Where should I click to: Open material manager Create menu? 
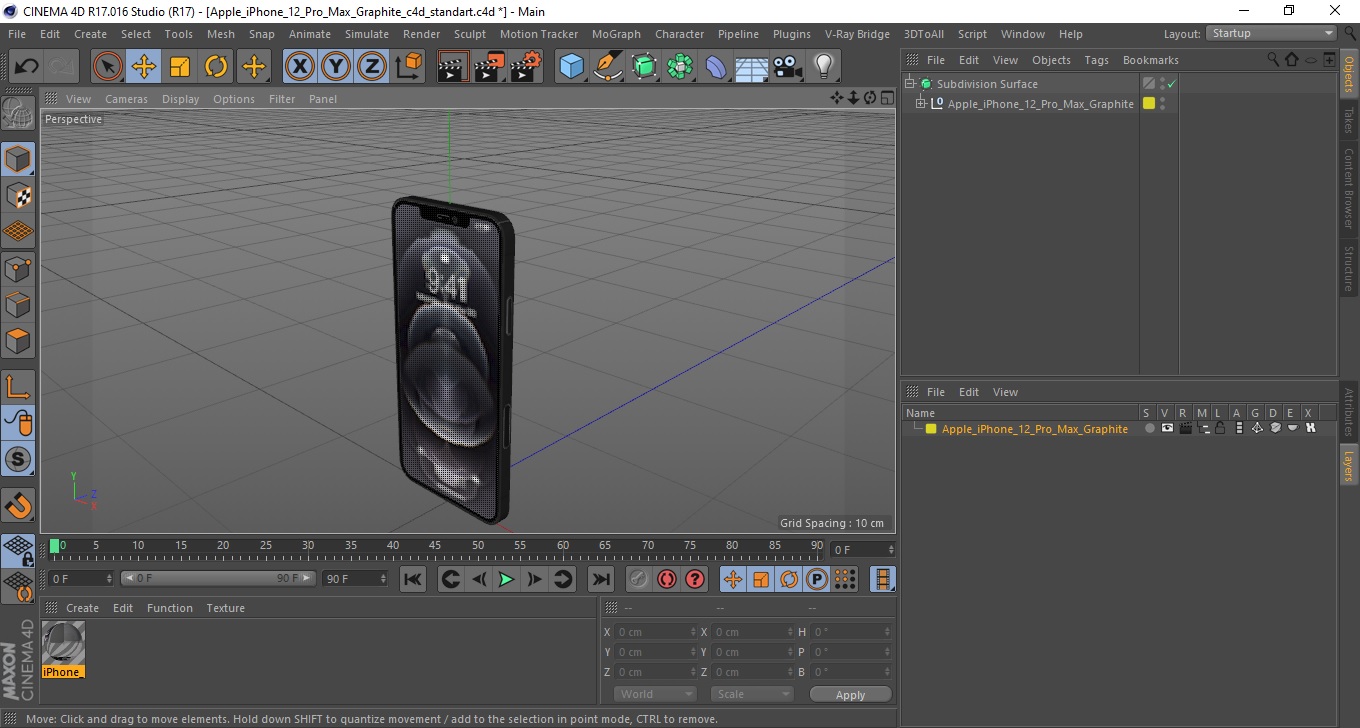(x=82, y=608)
